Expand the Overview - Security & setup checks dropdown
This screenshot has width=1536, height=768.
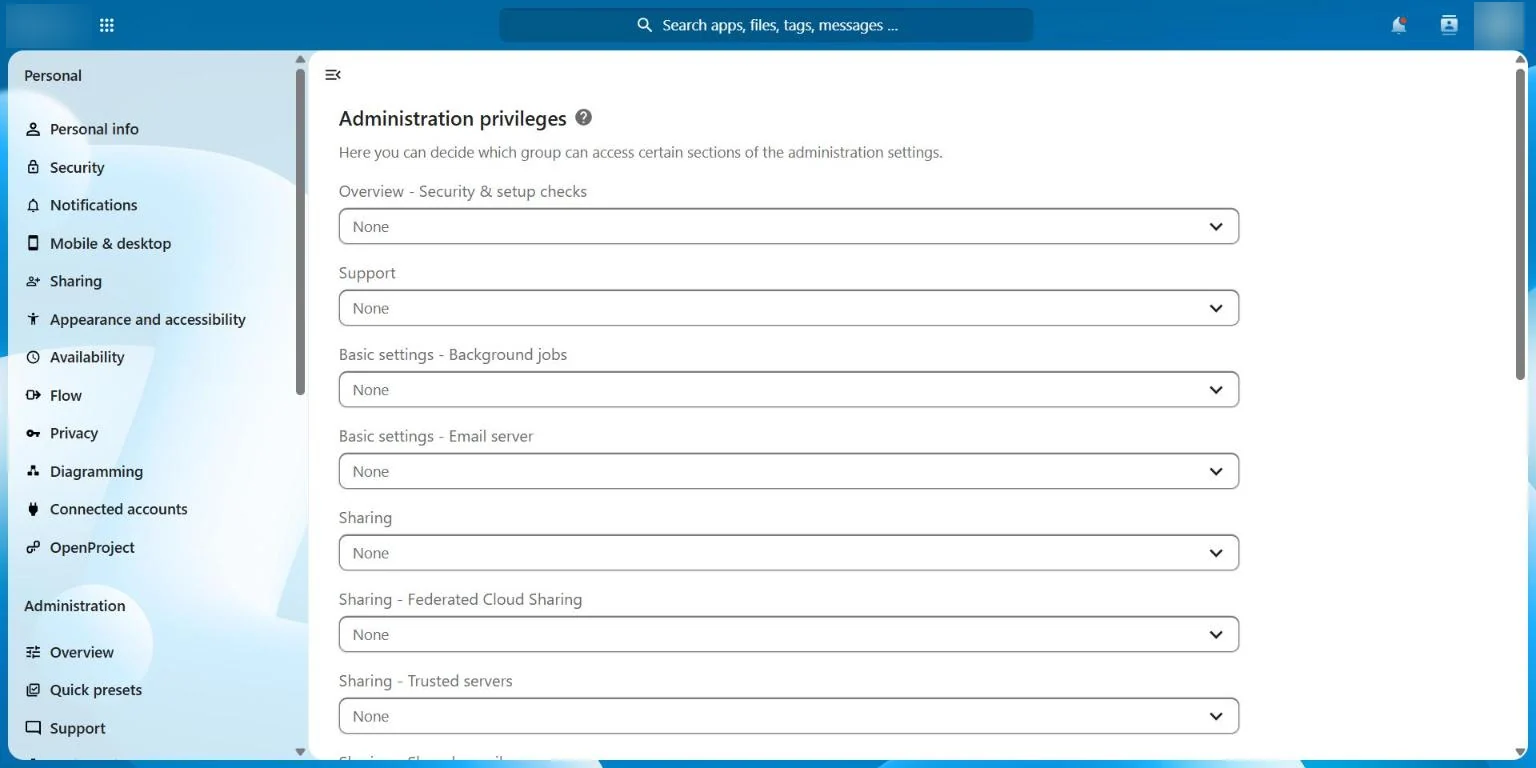pyautogui.click(x=789, y=226)
